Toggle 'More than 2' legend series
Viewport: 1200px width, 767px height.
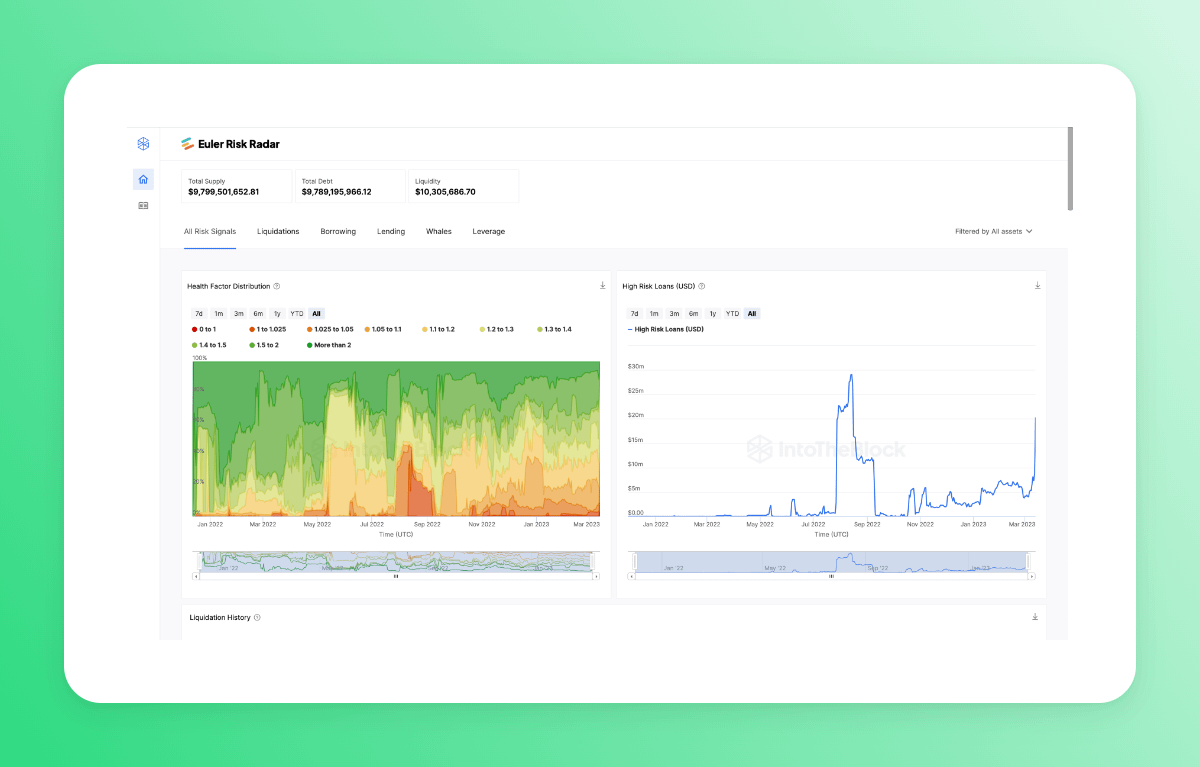328,345
